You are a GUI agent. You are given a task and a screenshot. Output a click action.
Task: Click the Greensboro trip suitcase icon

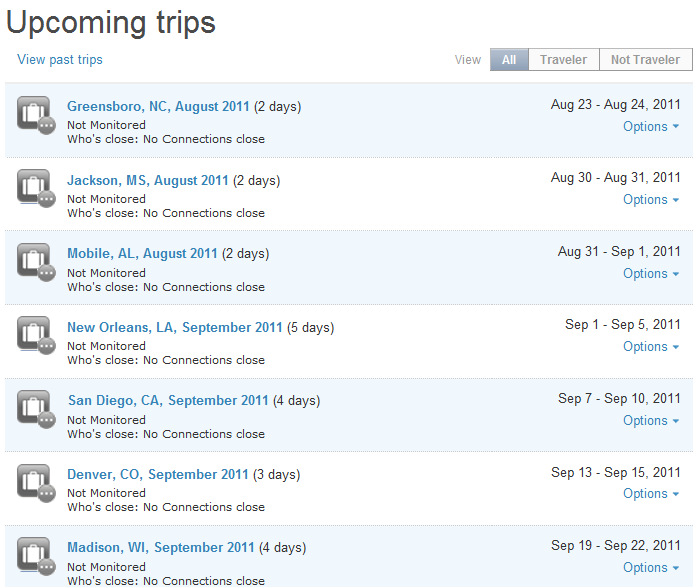pyautogui.click(x=35, y=115)
